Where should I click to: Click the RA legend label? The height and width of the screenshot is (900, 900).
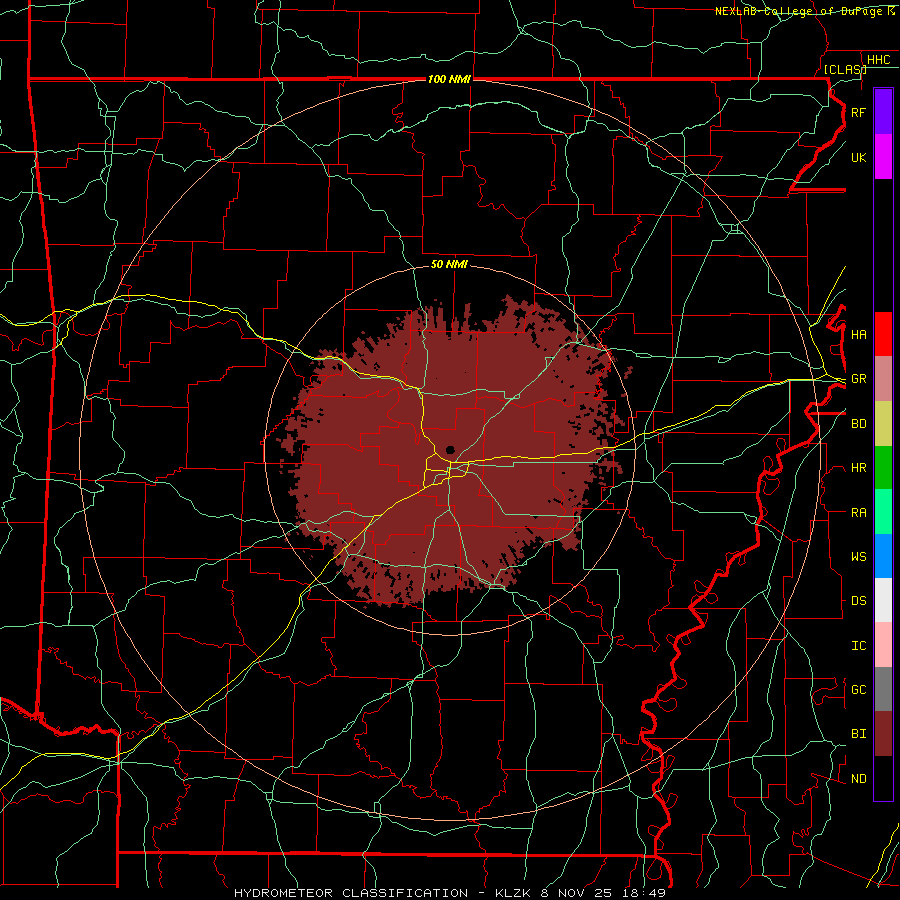point(858,512)
